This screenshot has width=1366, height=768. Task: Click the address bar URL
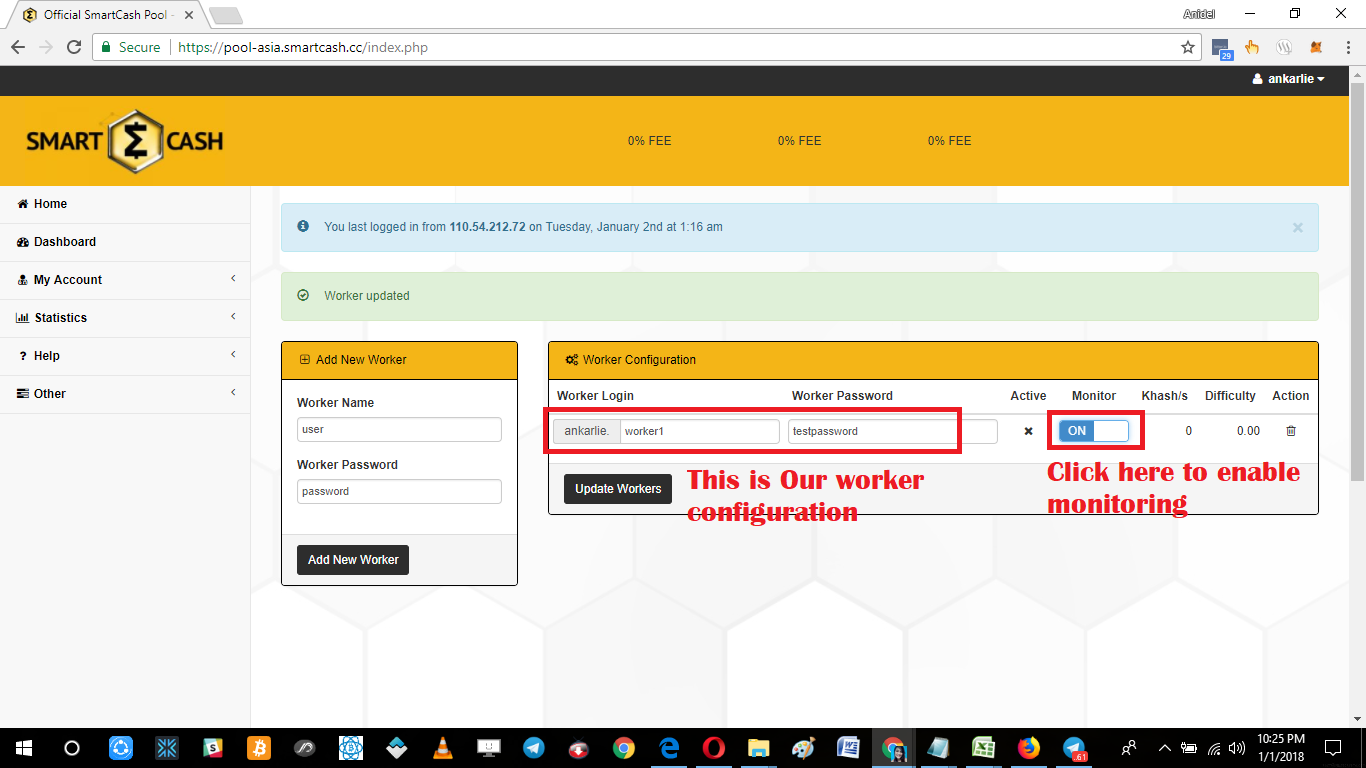click(x=302, y=47)
